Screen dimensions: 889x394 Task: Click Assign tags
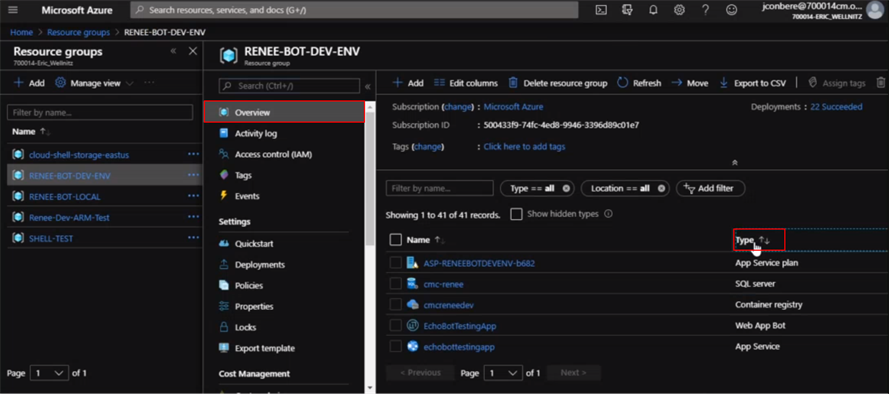click(x=837, y=83)
